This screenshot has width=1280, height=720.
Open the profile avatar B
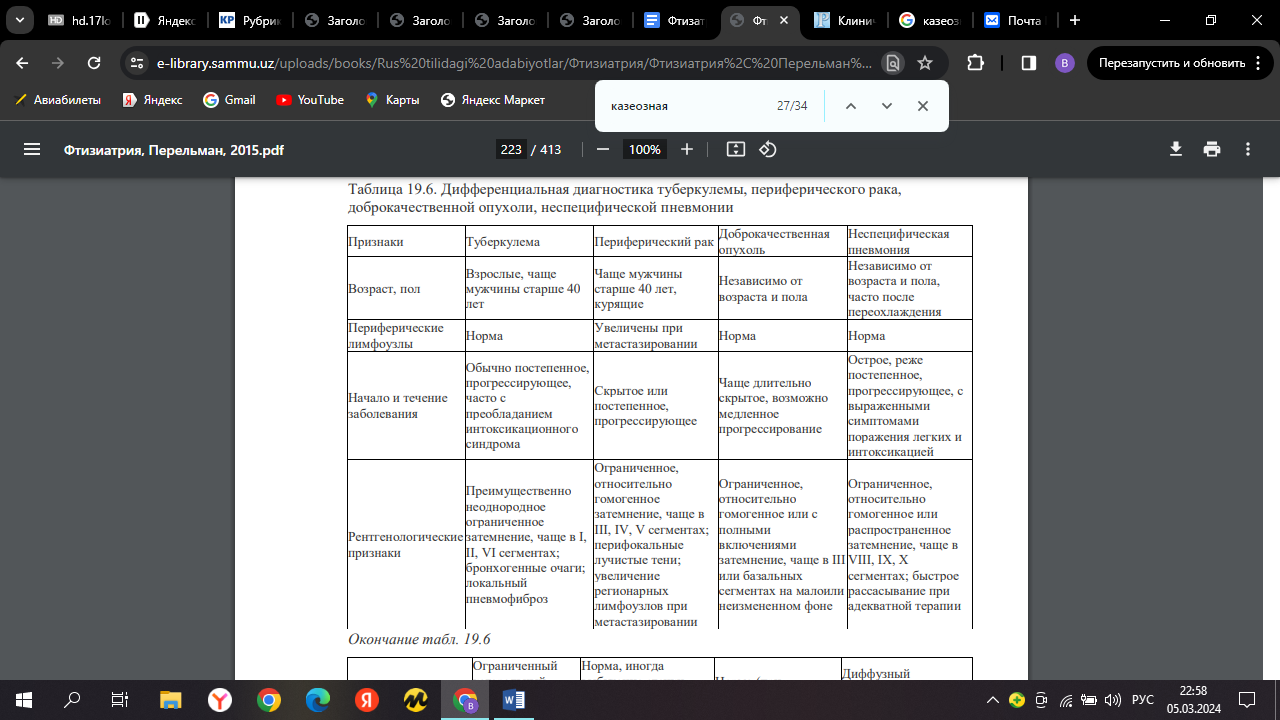pos(1065,62)
